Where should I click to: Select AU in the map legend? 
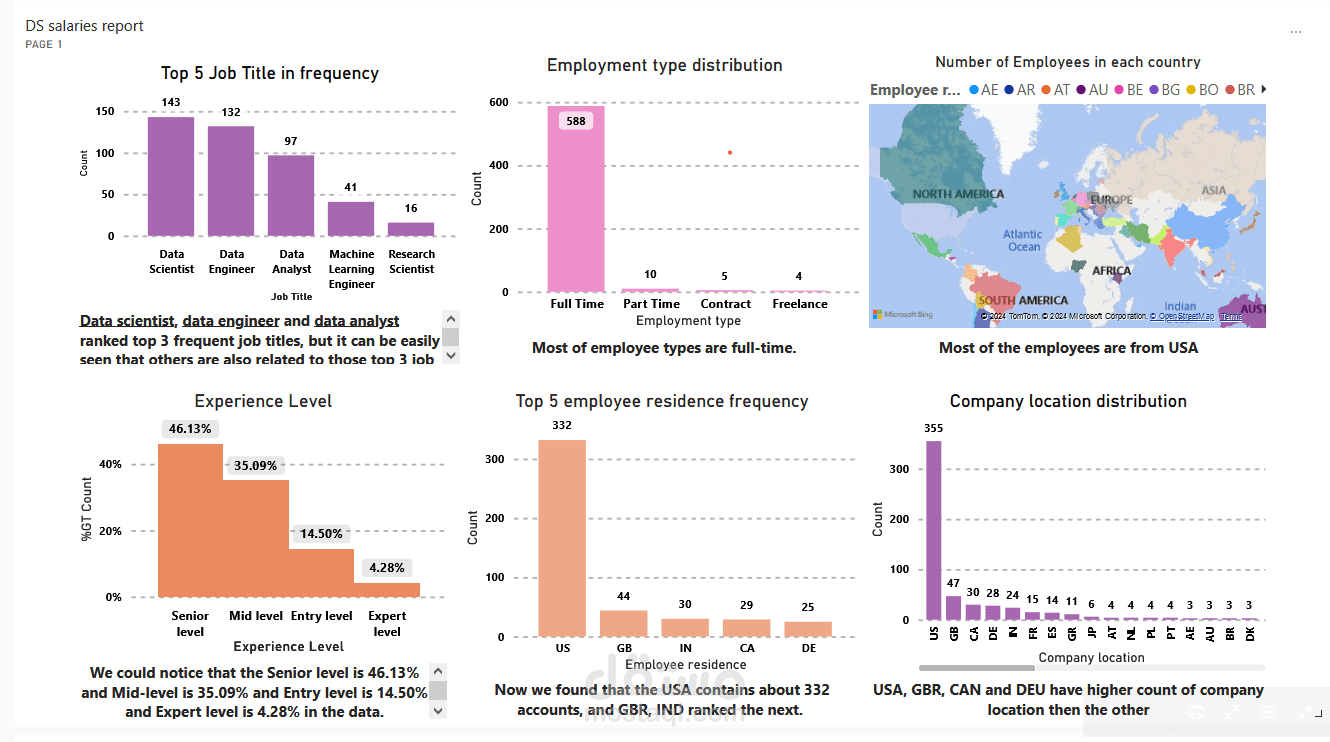coord(1092,90)
